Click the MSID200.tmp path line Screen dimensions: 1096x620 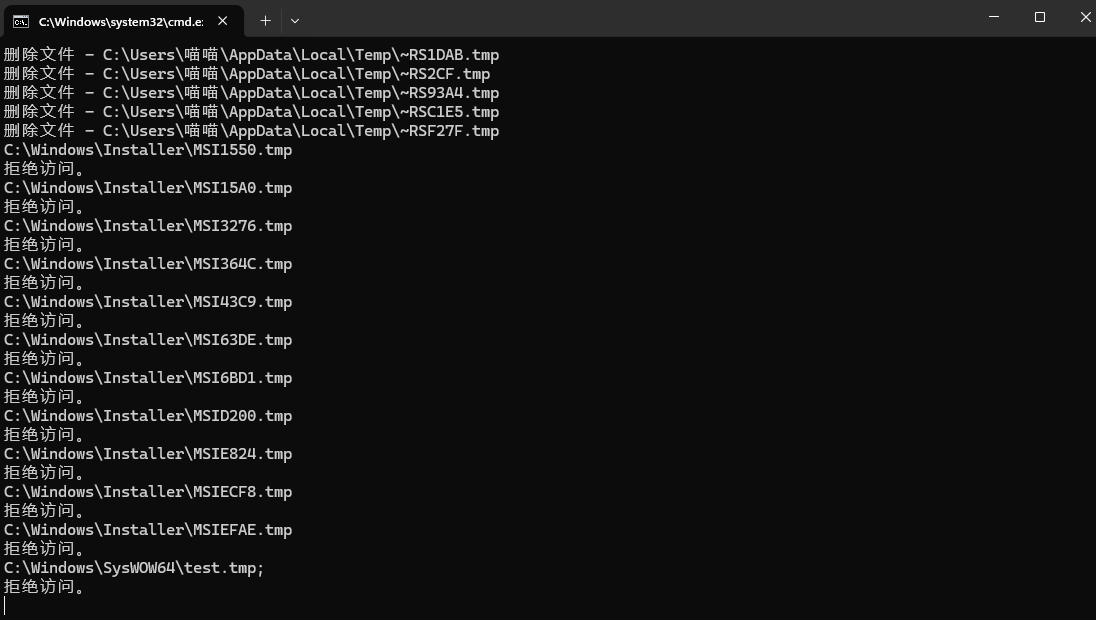tap(148, 416)
